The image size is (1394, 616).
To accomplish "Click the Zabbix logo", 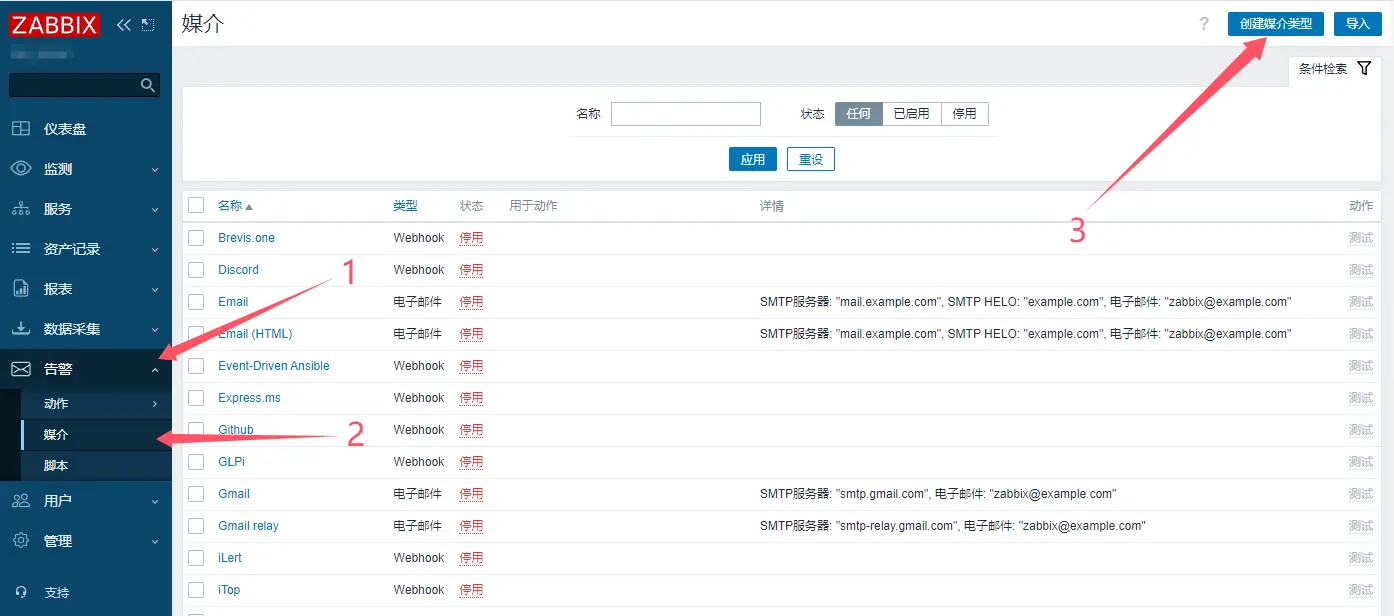I will tap(54, 24).
